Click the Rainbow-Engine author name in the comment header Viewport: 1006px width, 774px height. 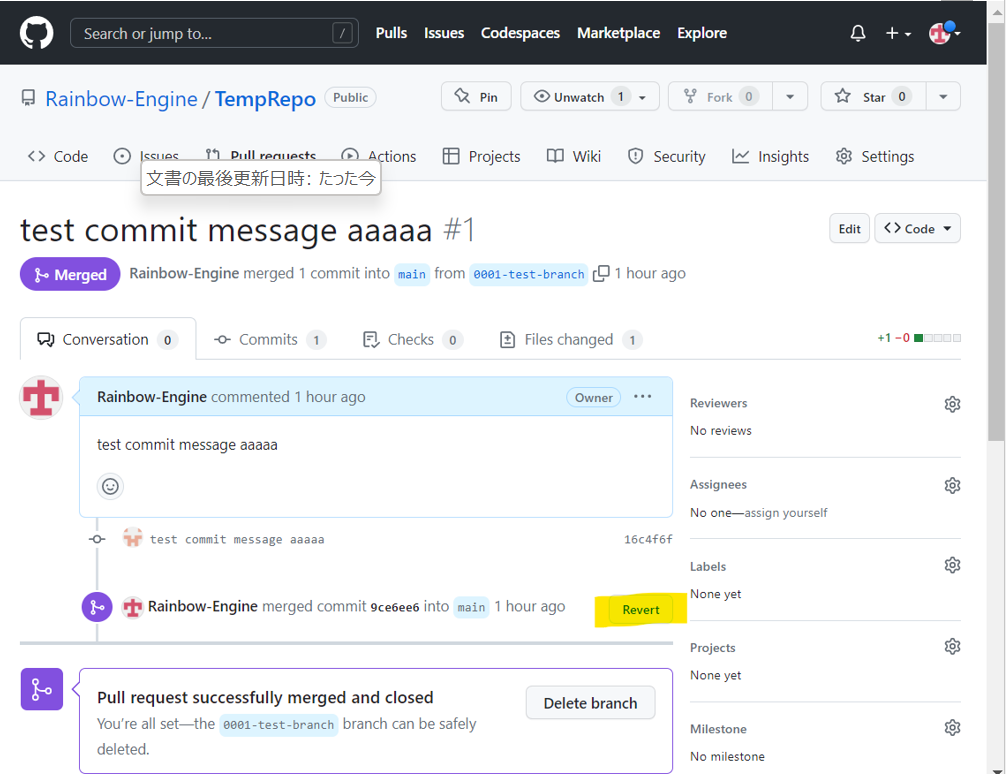152,397
